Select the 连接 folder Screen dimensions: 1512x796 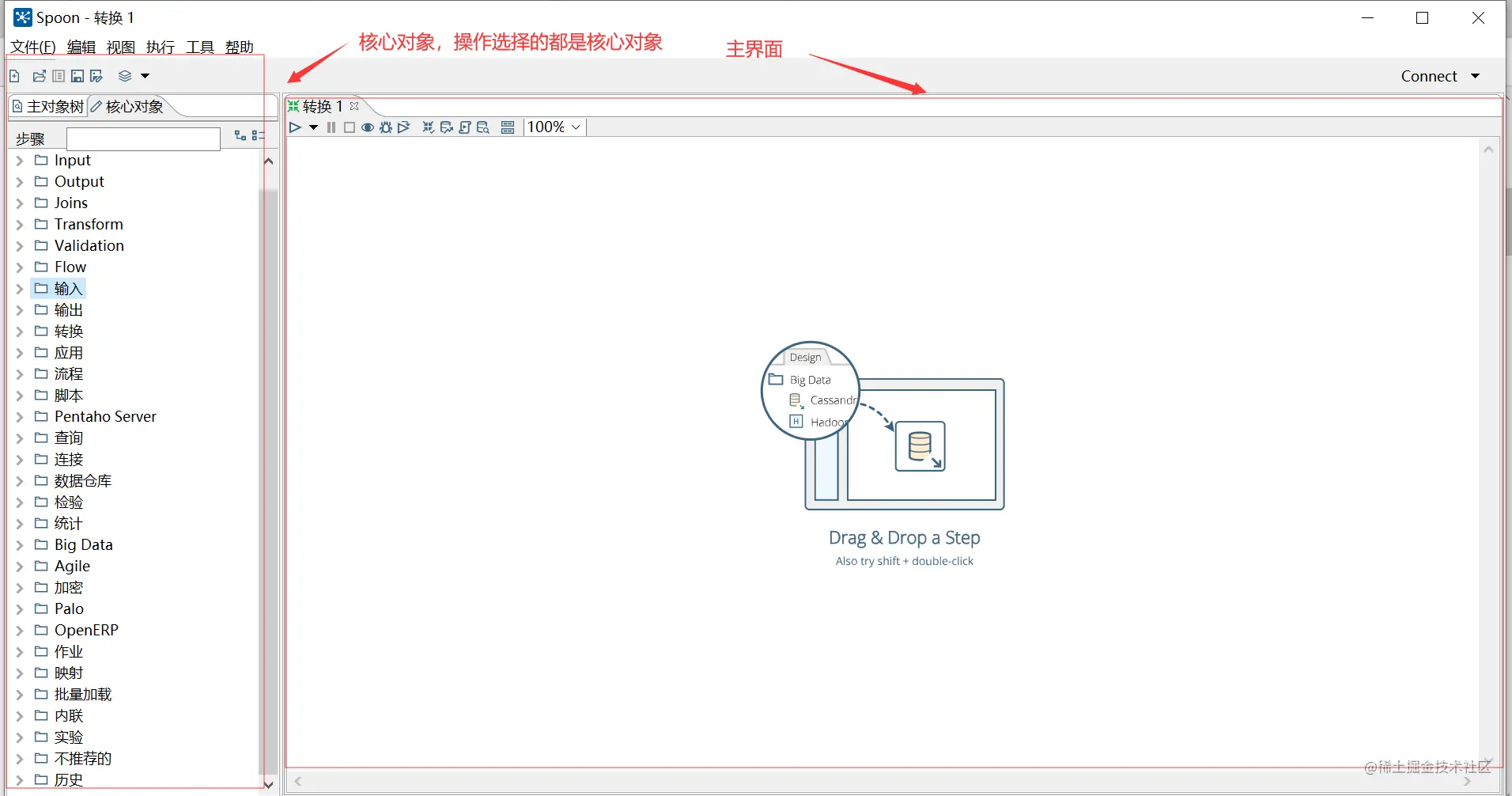click(68, 460)
